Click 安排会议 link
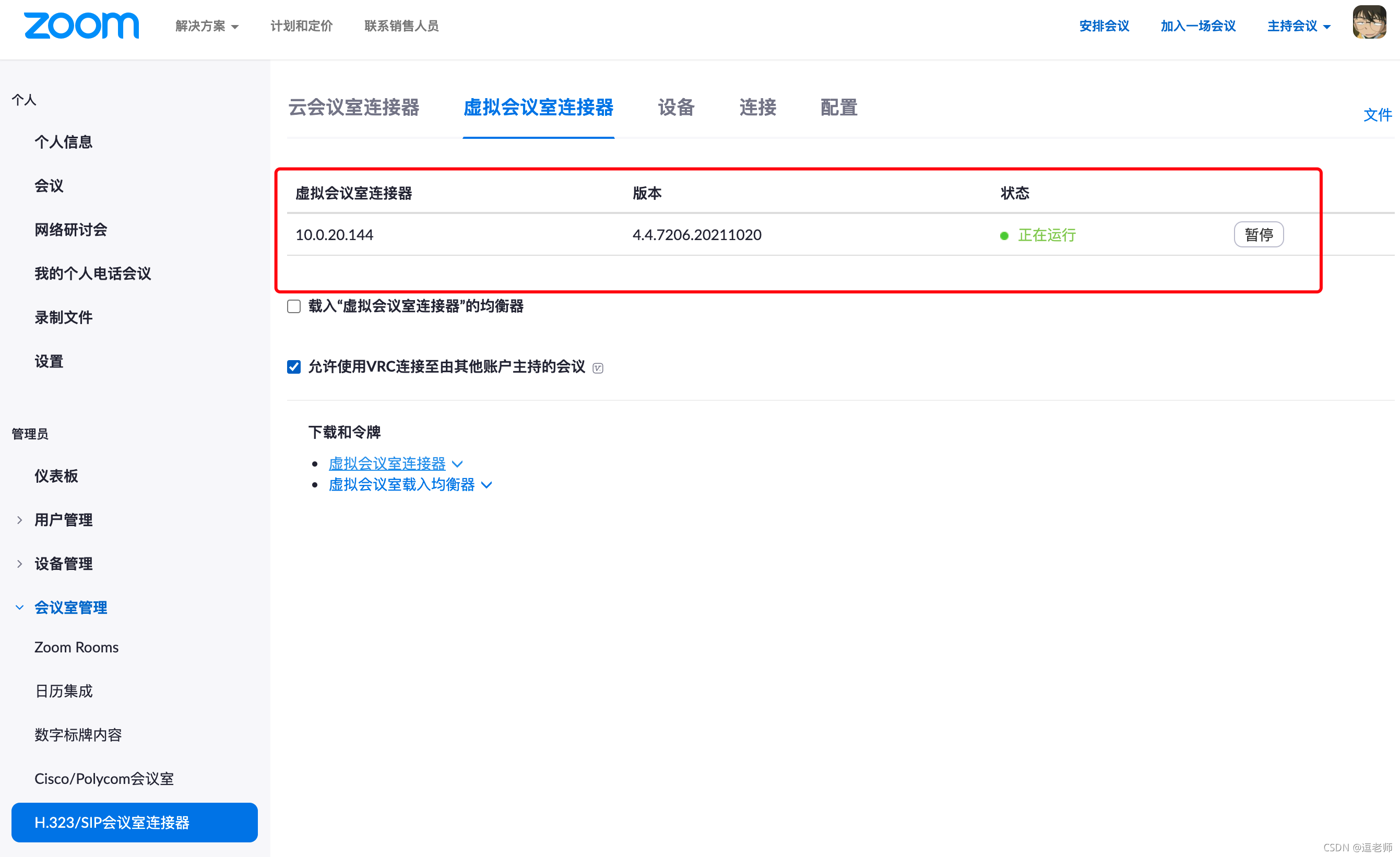The image size is (1400, 857). [x=1104, y=26]
